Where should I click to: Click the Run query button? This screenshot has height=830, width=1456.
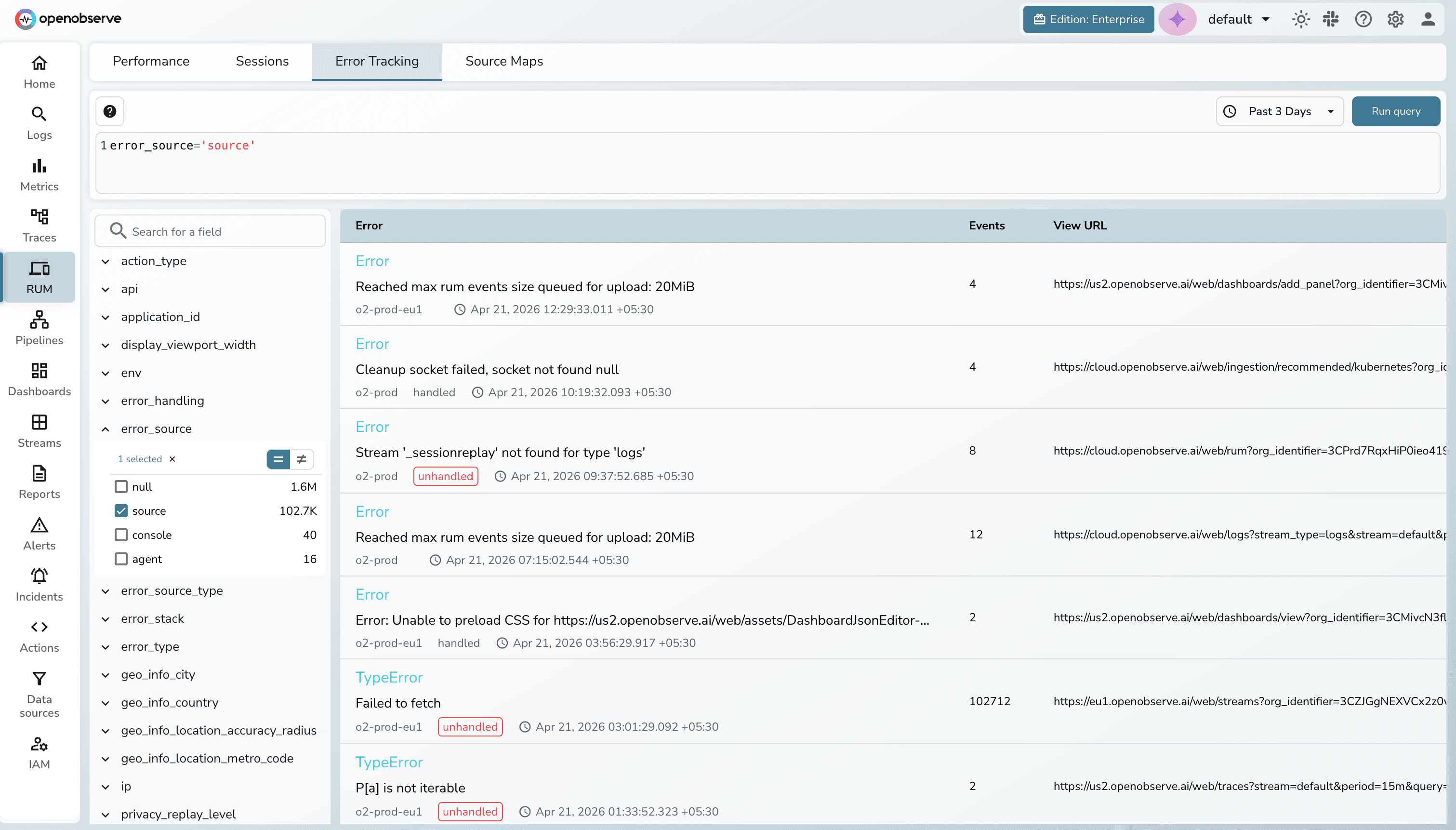point(1395,111)
